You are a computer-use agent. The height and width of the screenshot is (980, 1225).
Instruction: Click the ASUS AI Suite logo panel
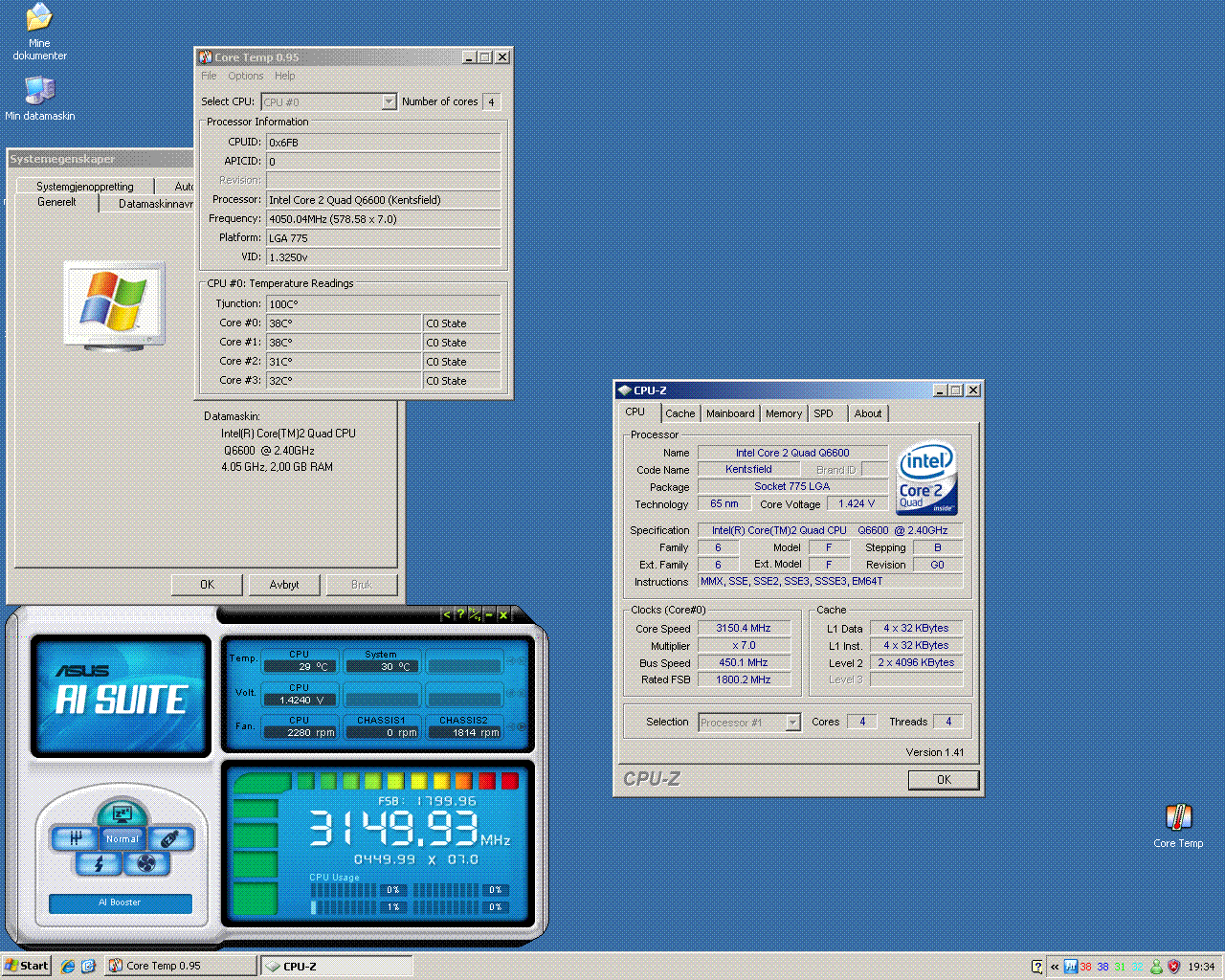(121, 695)
